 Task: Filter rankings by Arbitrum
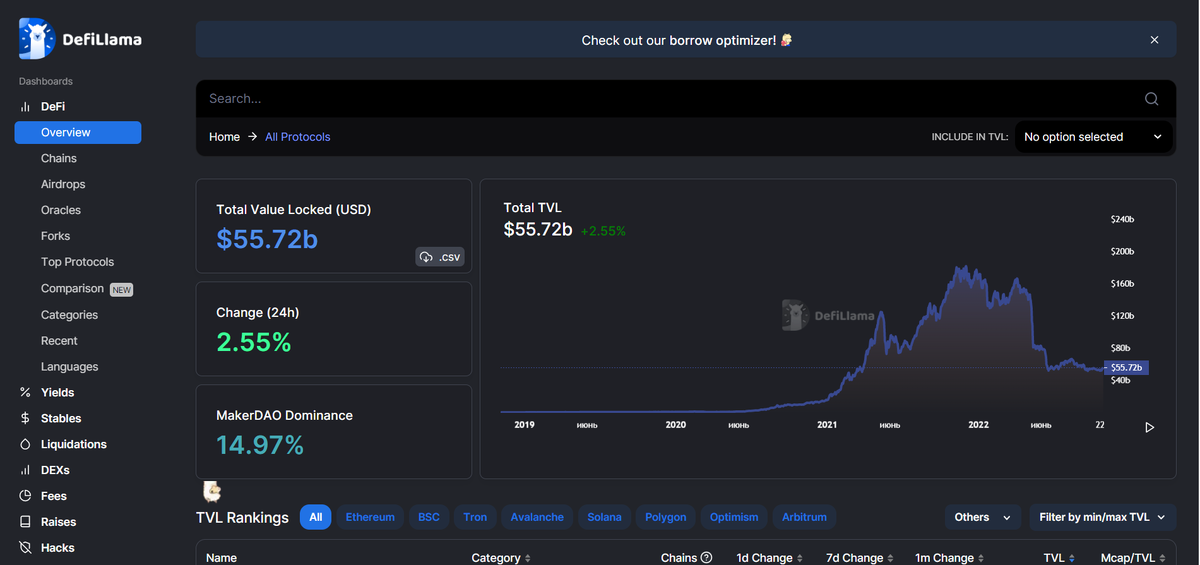click(804, 517)
